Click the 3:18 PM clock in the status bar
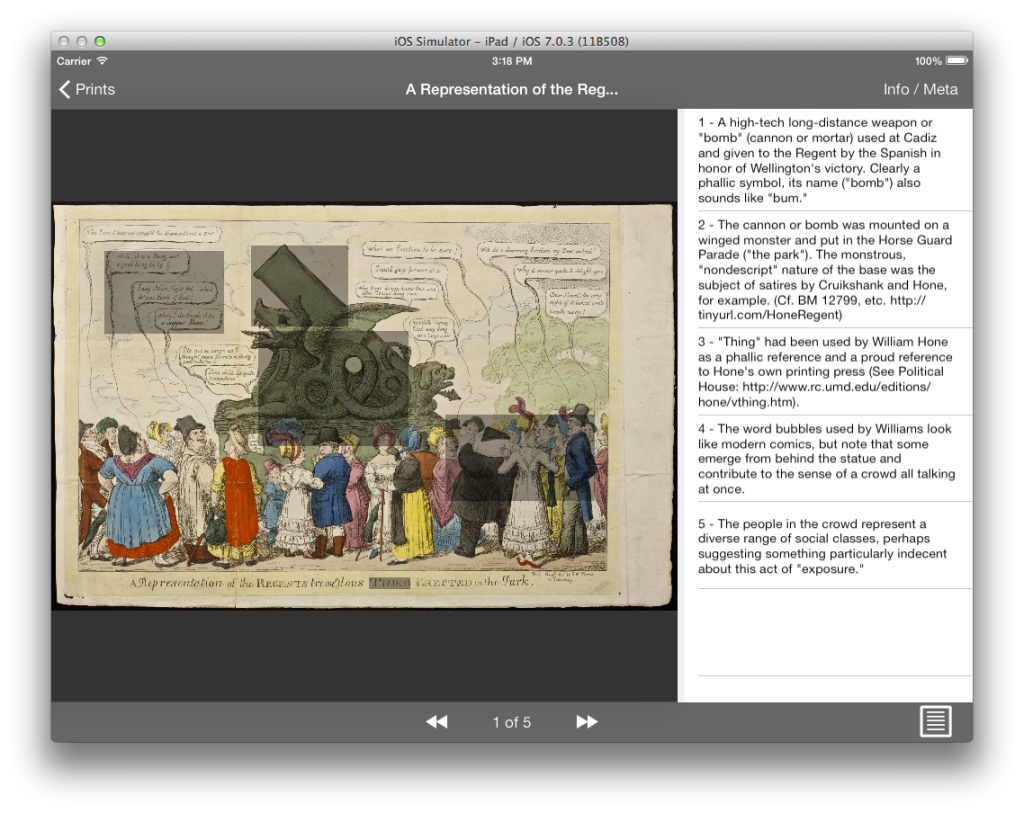Viewport: 1024px width, 813px height. pyautogui.click(x=512, y=61)
